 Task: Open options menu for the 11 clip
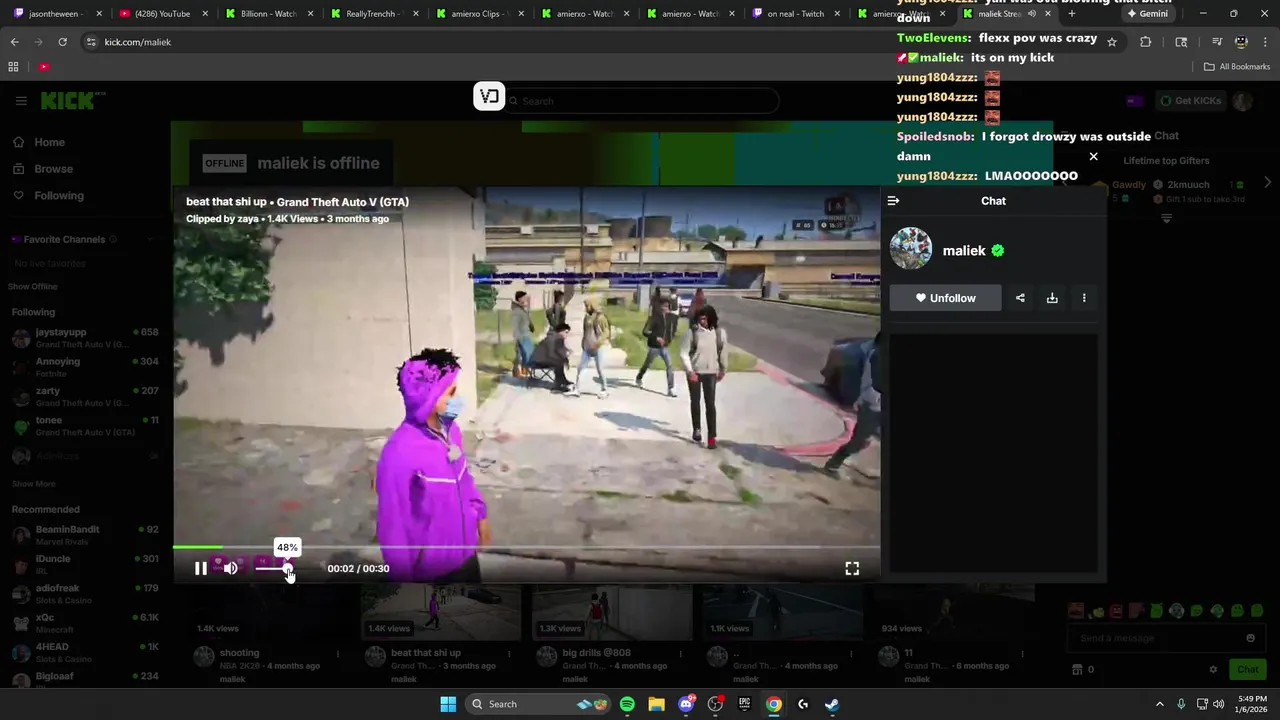(1022, 654)
